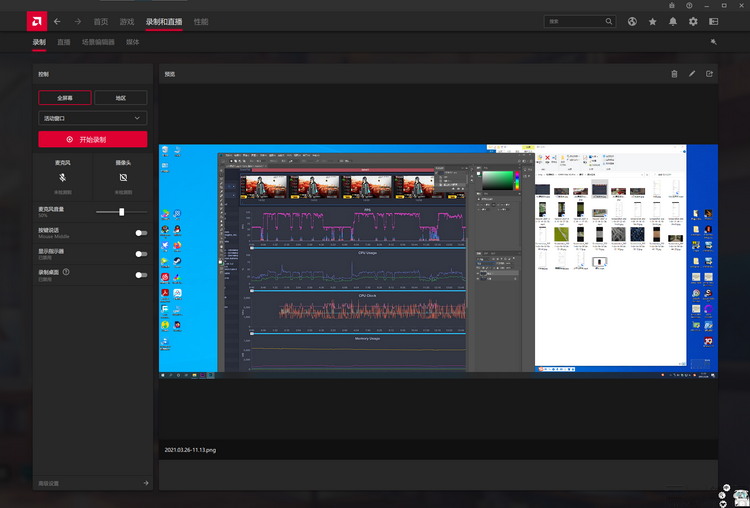Switch to the 直播 sub-tab
Image resolution: width=750 pixels, height=508 pixels.
(x=64, y=42)
